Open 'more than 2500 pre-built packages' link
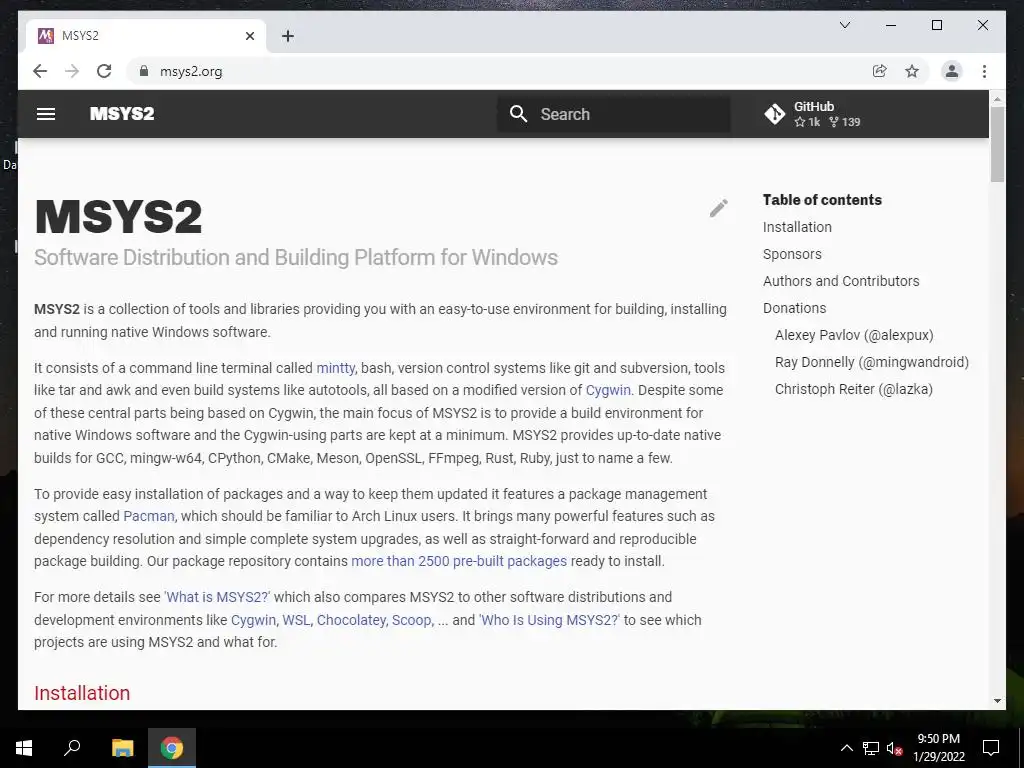The image size is (1024, 768). pos(459,562)
